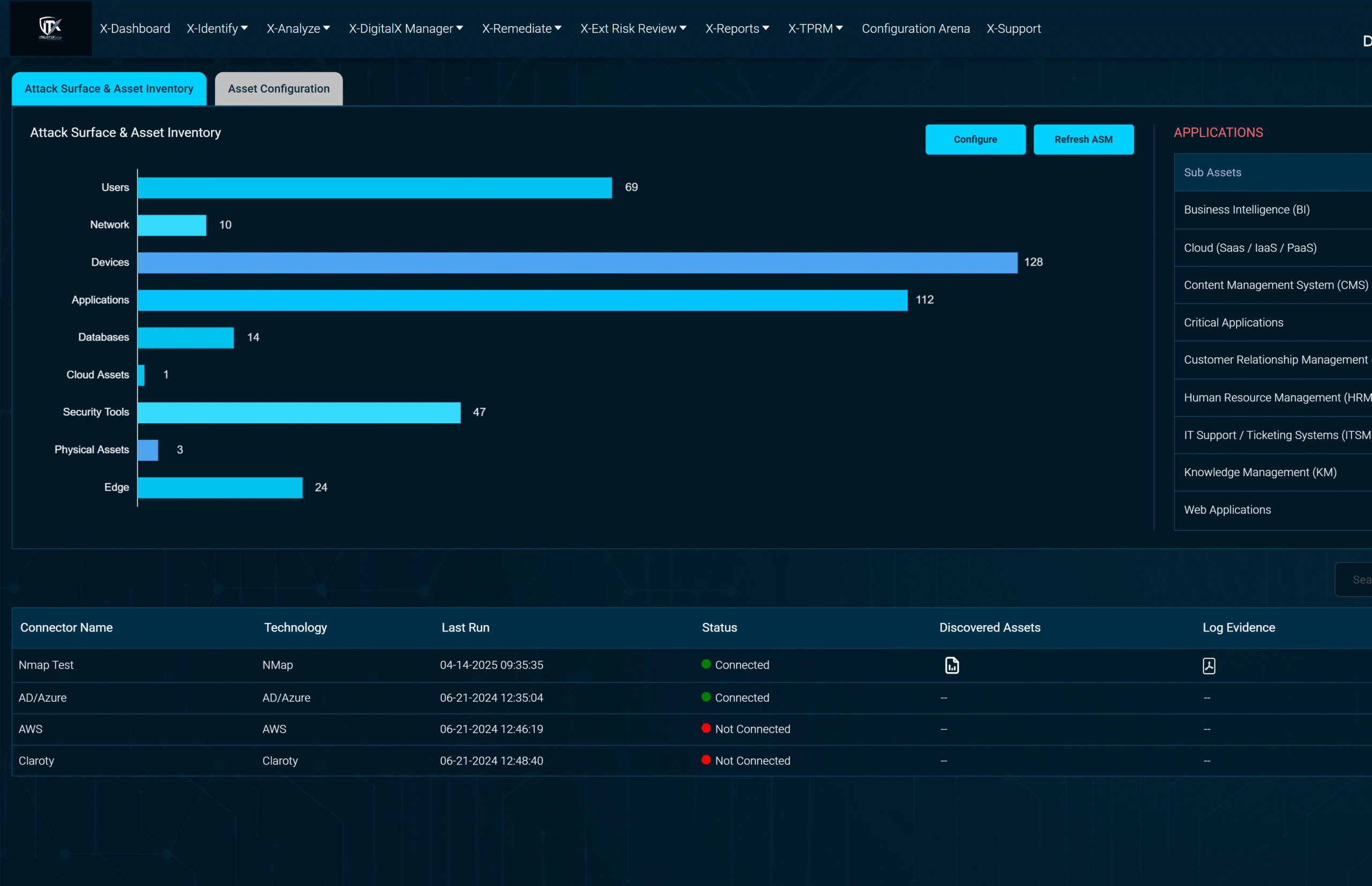The width and height of the screenshot is (1372, 886).
Task: Open Configuration Arena page
Action: pyautogui.click(x=915, y=28)
